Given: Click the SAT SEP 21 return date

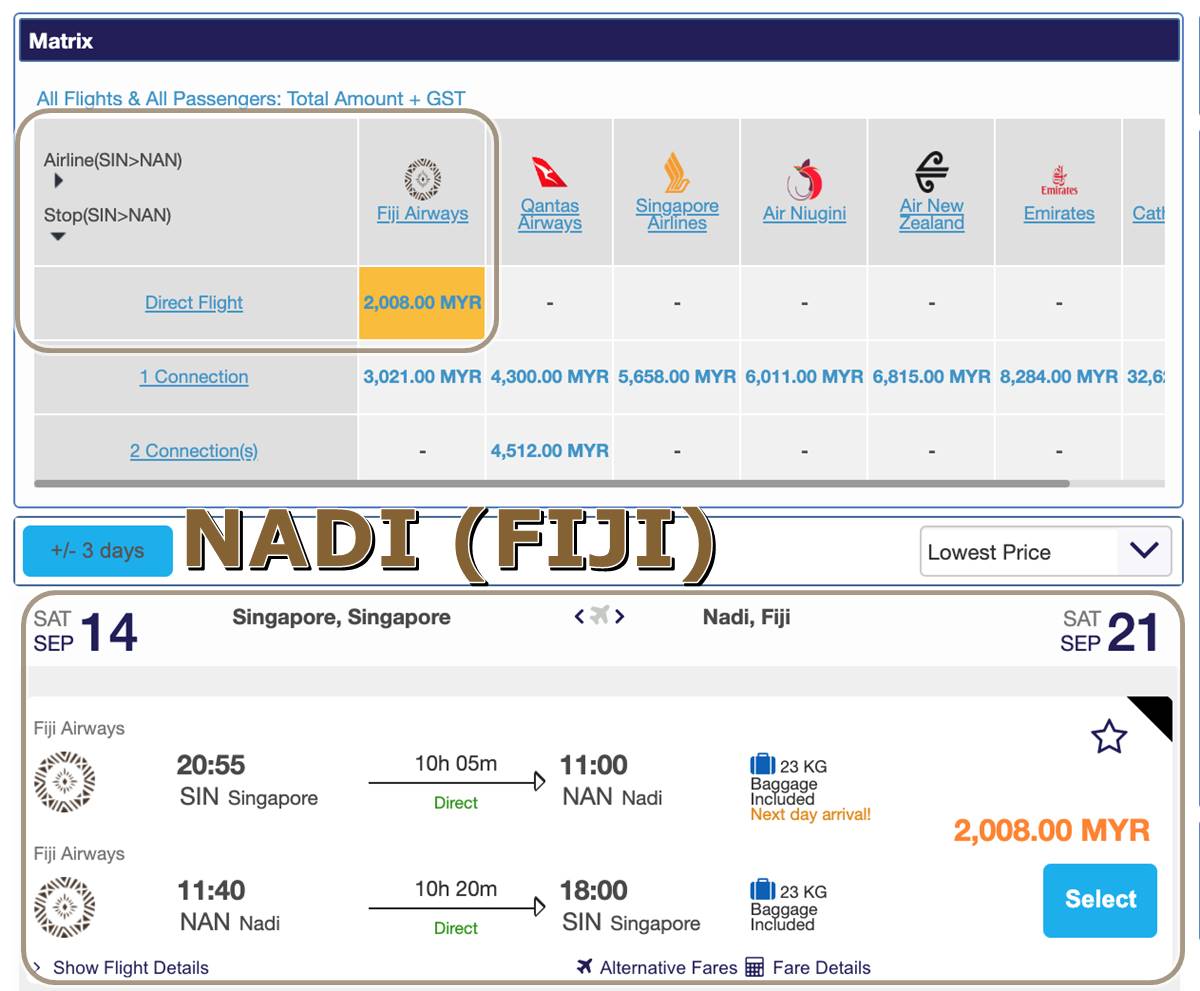Looking at the screenshot, I should point(1110,631).
